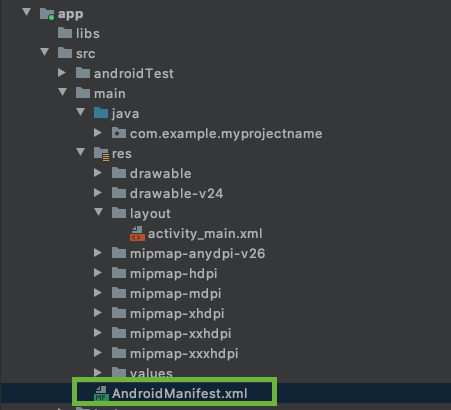Expand the androidTest folder arrow

[x=62, y=73]
